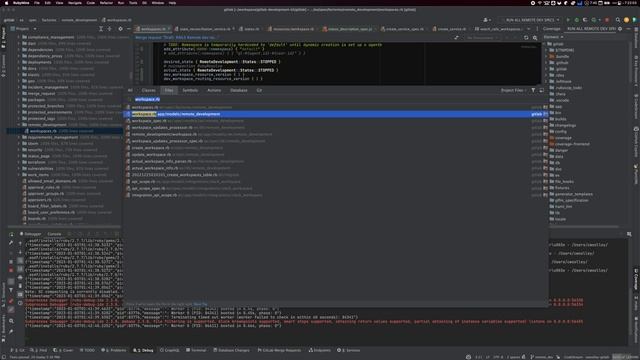The height and width of the screenshot is (360, 640).
Task: Choose the workspace_updates_processor.rb search result
Action: 336,127
